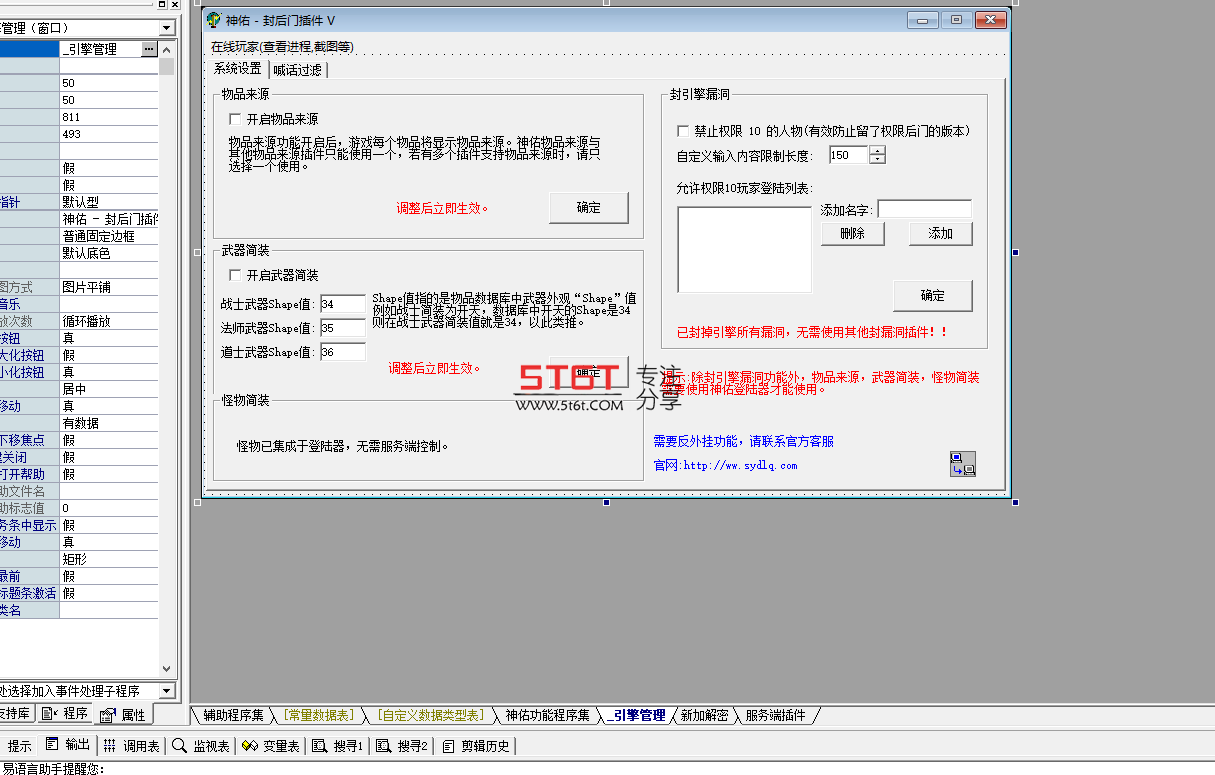Float the properties panel with dock button
1215x775 pixels.
click(x=164, y=5)
